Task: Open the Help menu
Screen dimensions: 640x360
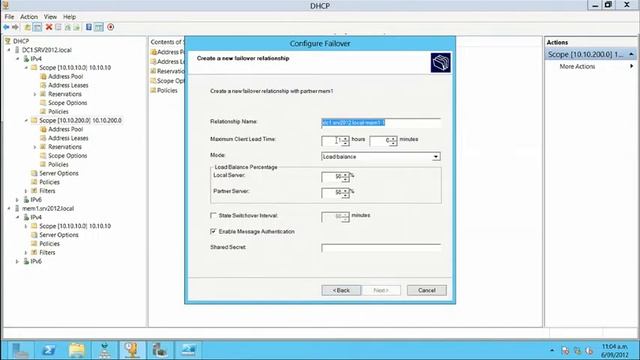Action: [x=69, y=17]
